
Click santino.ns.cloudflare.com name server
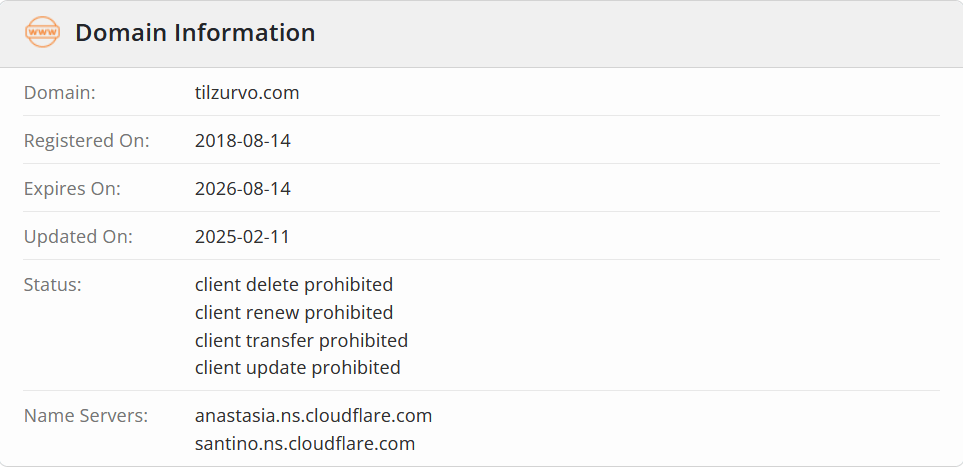click(x=305, y=443)
